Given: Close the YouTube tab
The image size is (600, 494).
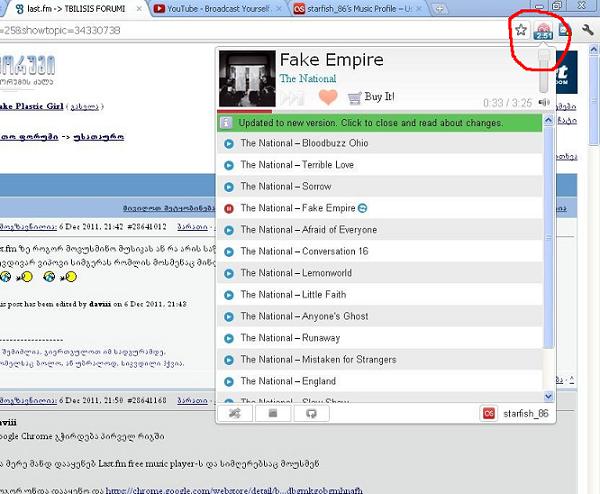Looking at the screenshot, I should [x=279, y=8].
